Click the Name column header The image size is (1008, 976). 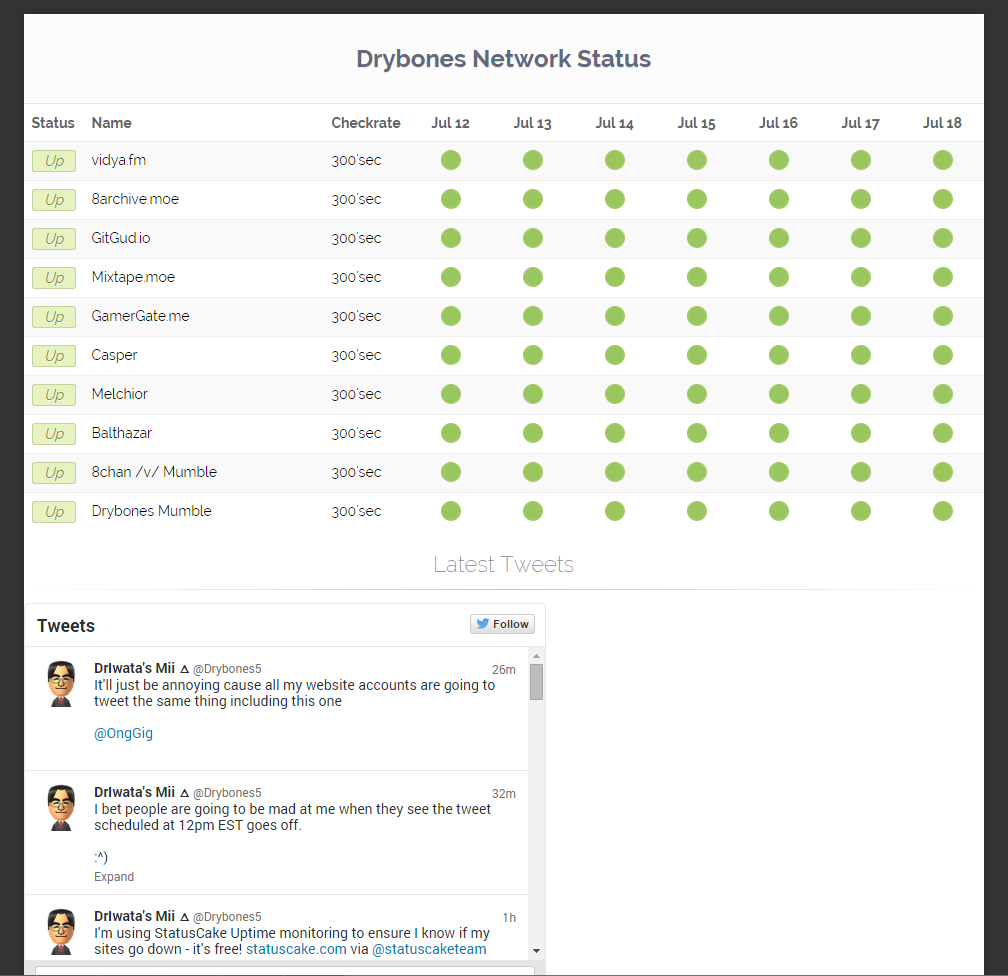(111, 123)
